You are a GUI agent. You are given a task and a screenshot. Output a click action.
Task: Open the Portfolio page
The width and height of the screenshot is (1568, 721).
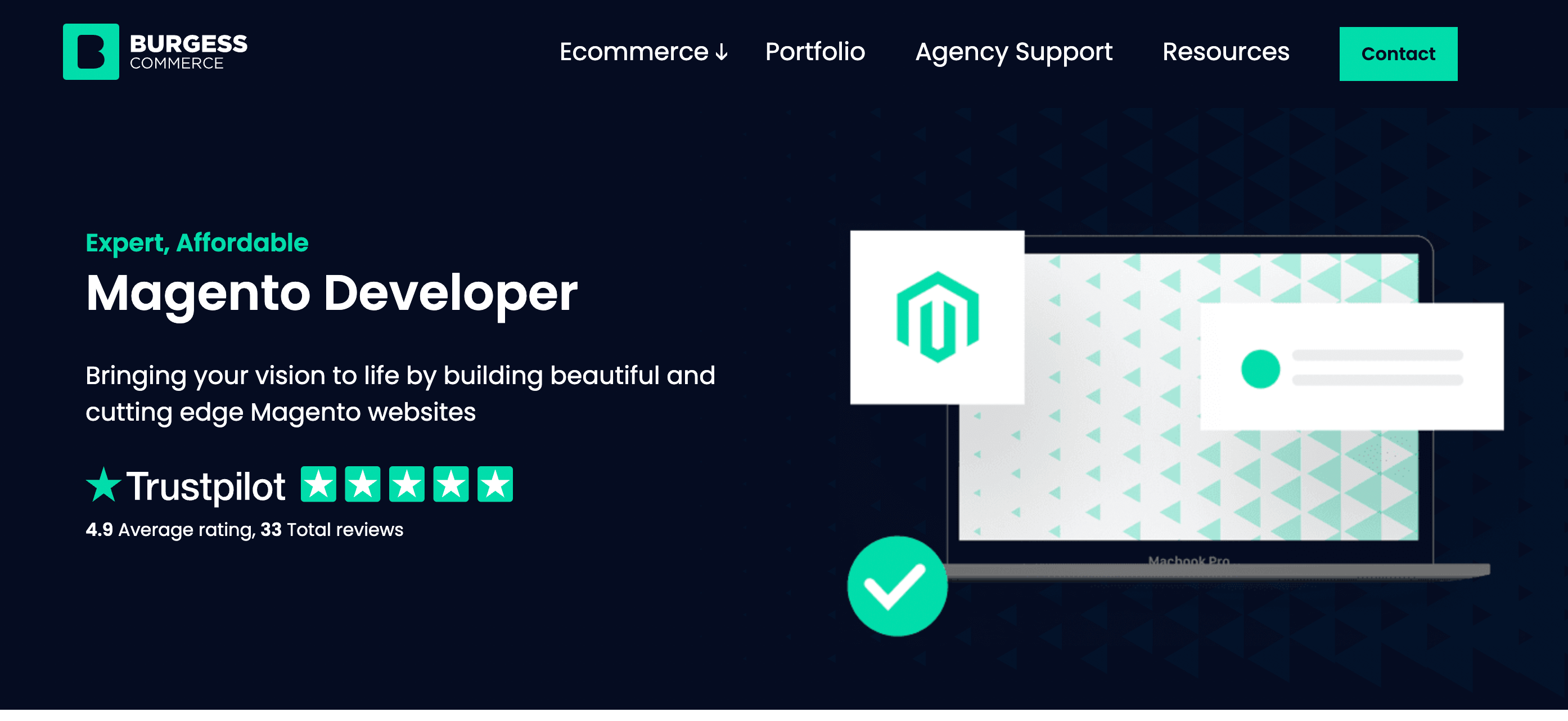pyautogui.click(x=815, y=52)
